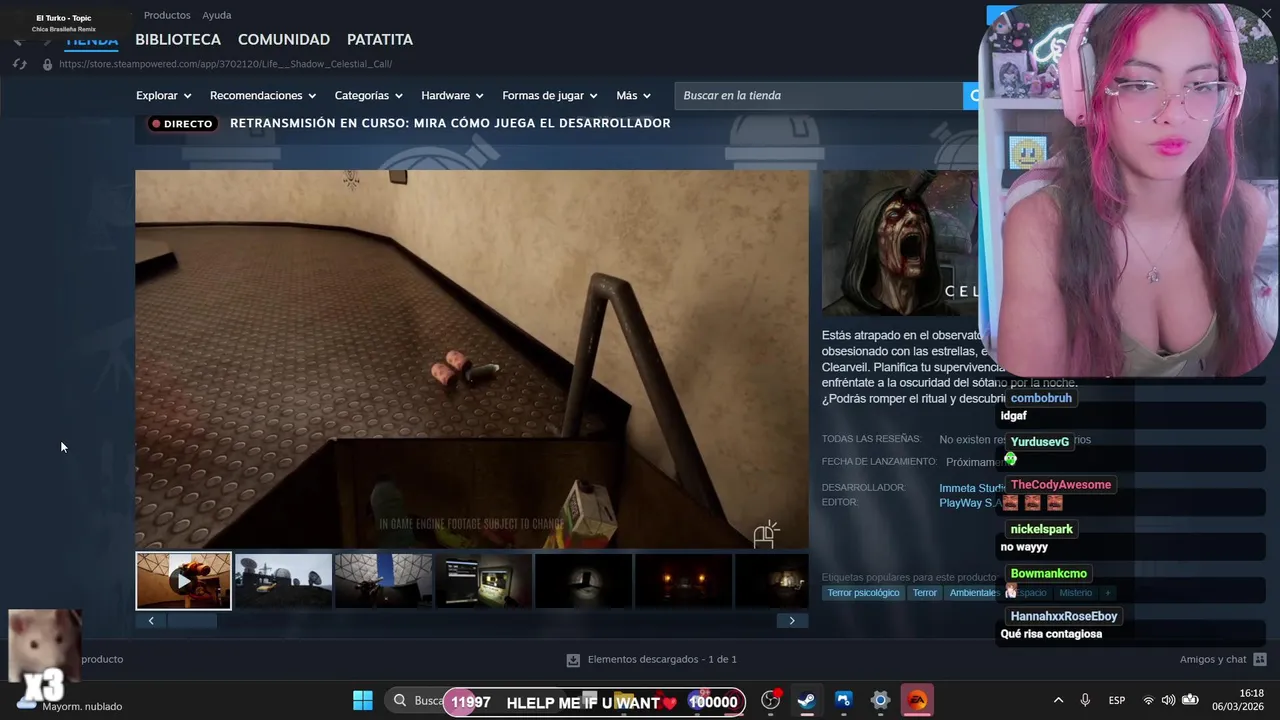
Task: Open the EA app in the taskbar
Action: click(x=916, y=700)
